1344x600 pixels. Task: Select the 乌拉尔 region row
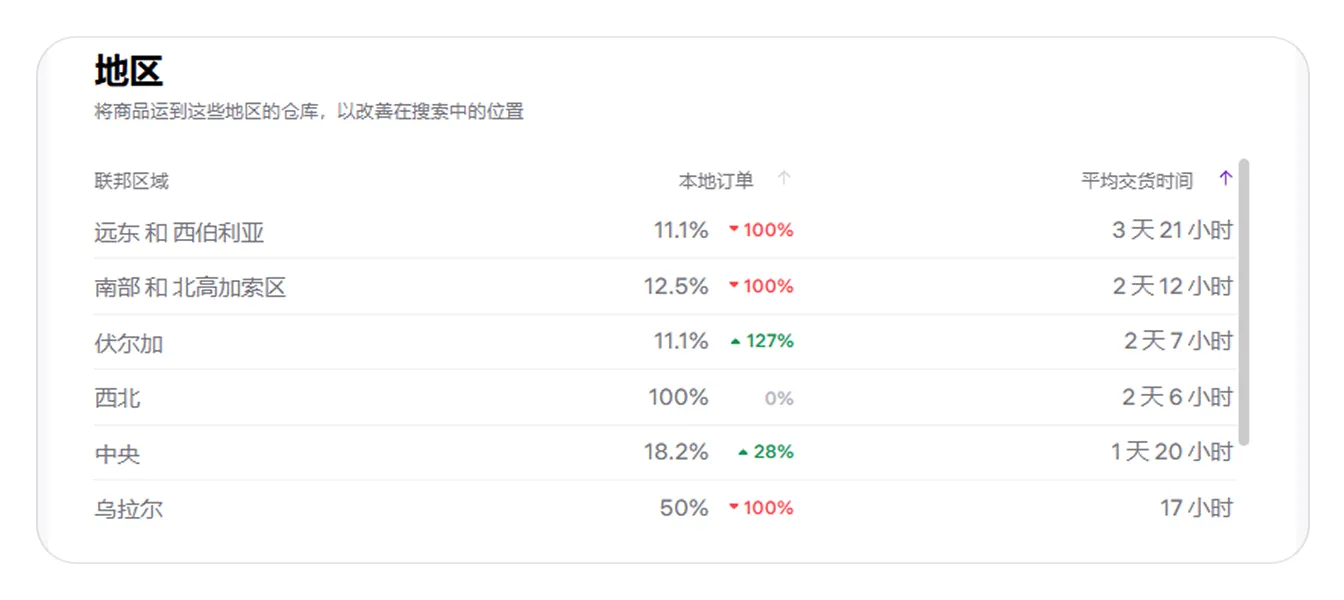pos(664,509)
